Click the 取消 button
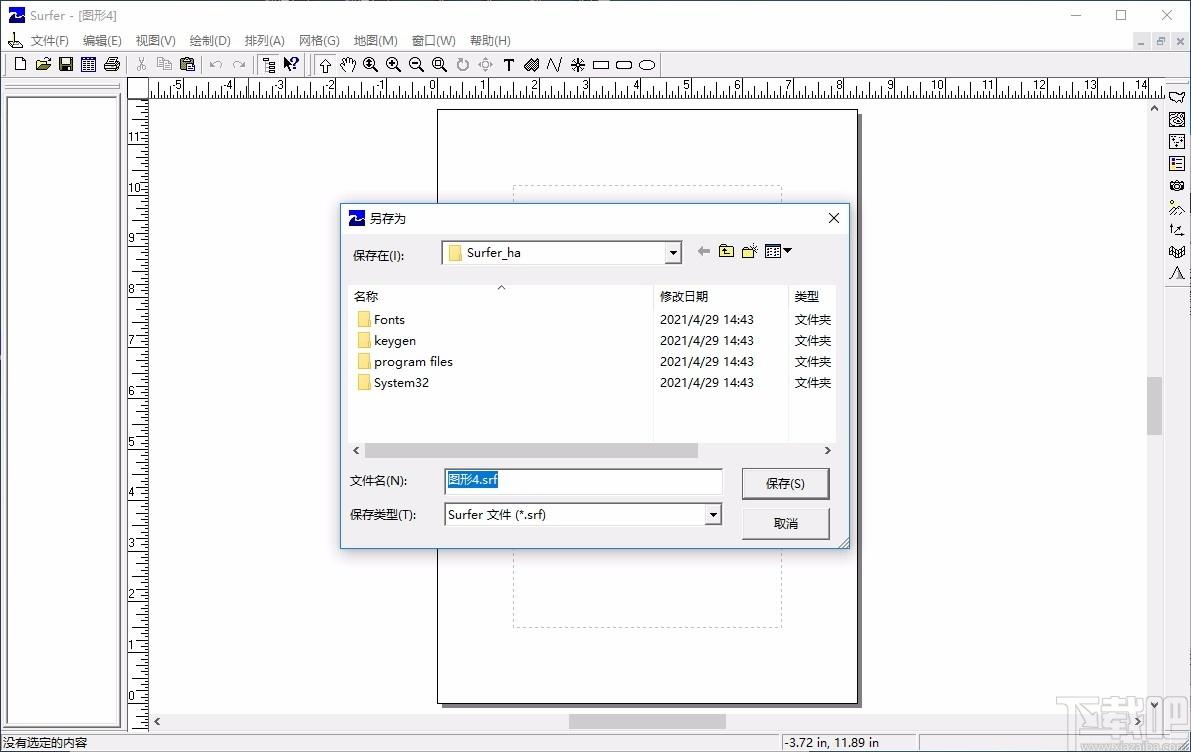The image size is (1191, 752). pos(785,523)
